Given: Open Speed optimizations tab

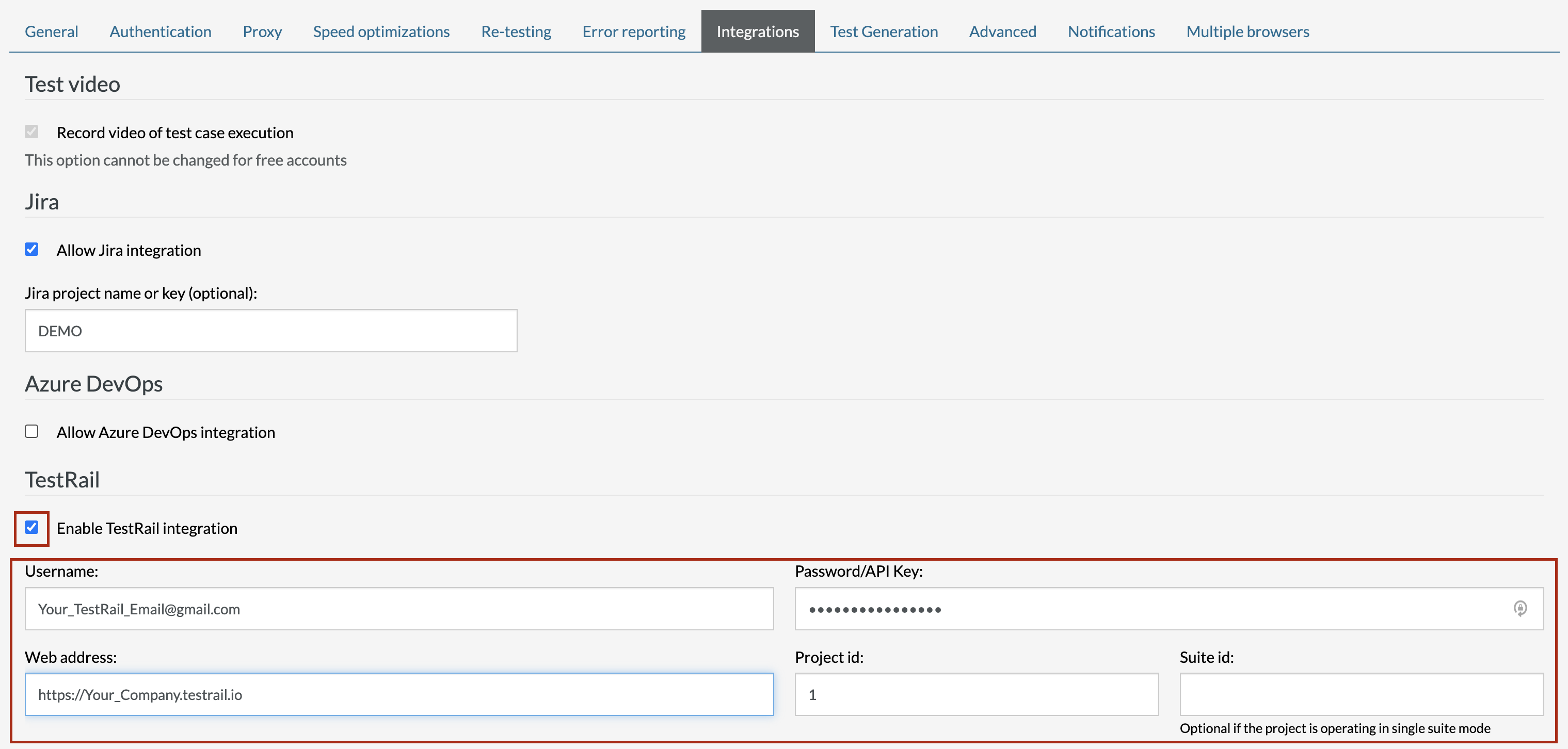Looking at the screenshot, I should [x=381, y=31].
